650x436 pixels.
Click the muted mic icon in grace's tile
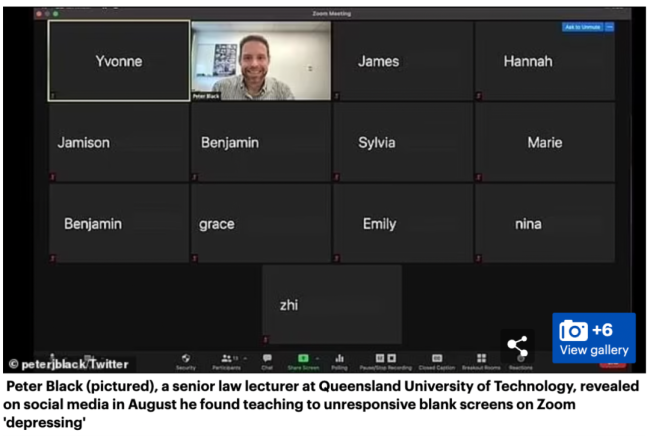click(x=195, y=259)
